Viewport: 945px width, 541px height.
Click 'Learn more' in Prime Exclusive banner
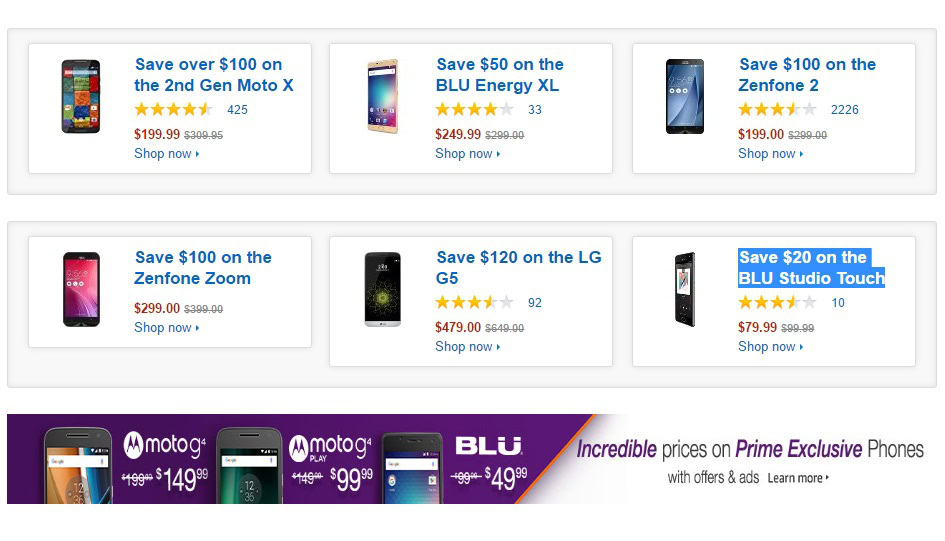[798, 478]
